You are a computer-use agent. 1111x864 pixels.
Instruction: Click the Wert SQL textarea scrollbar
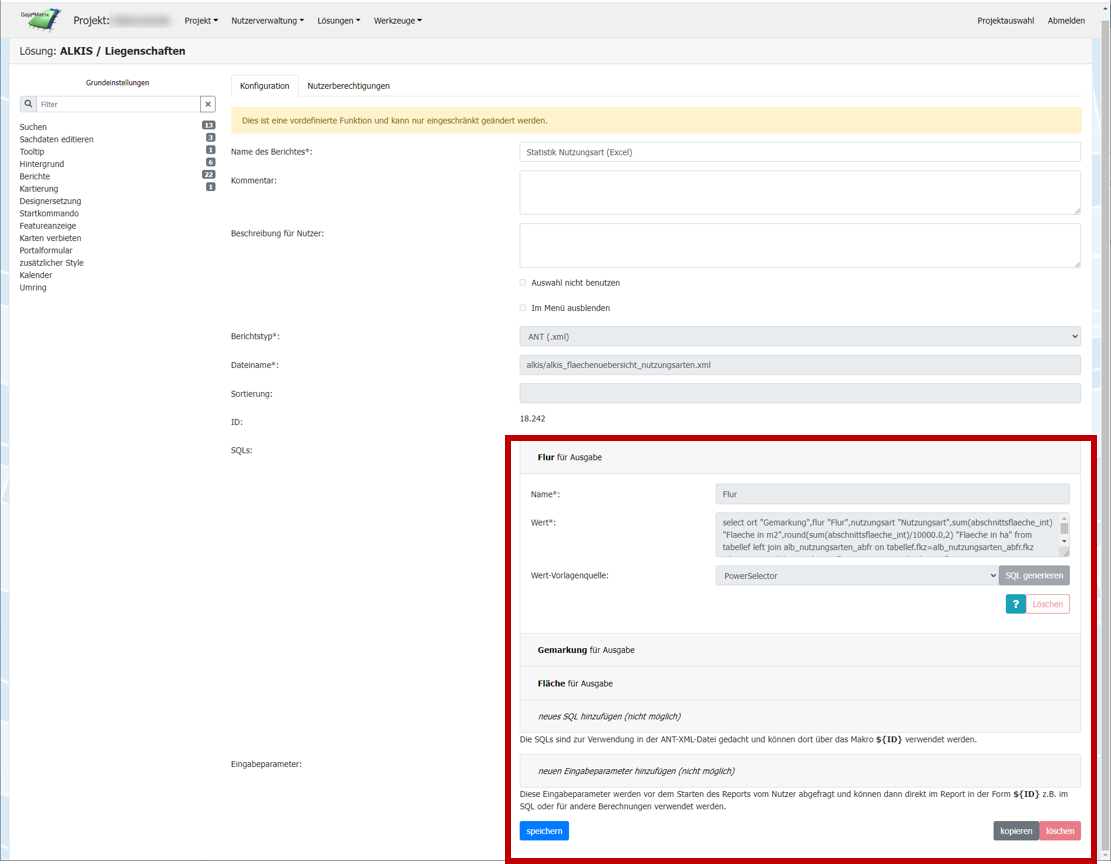coord(1064,530)
